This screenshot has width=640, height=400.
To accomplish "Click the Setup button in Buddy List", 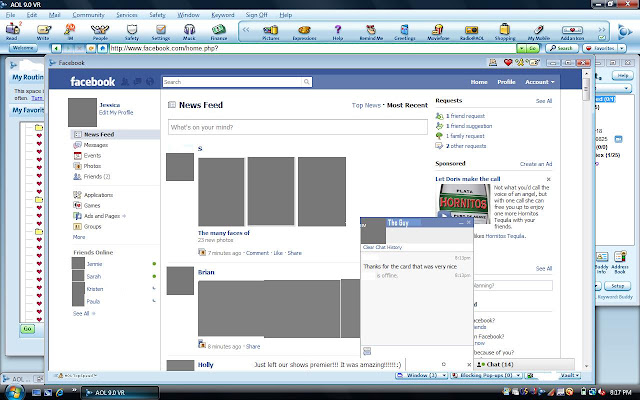I will point(617,286).
